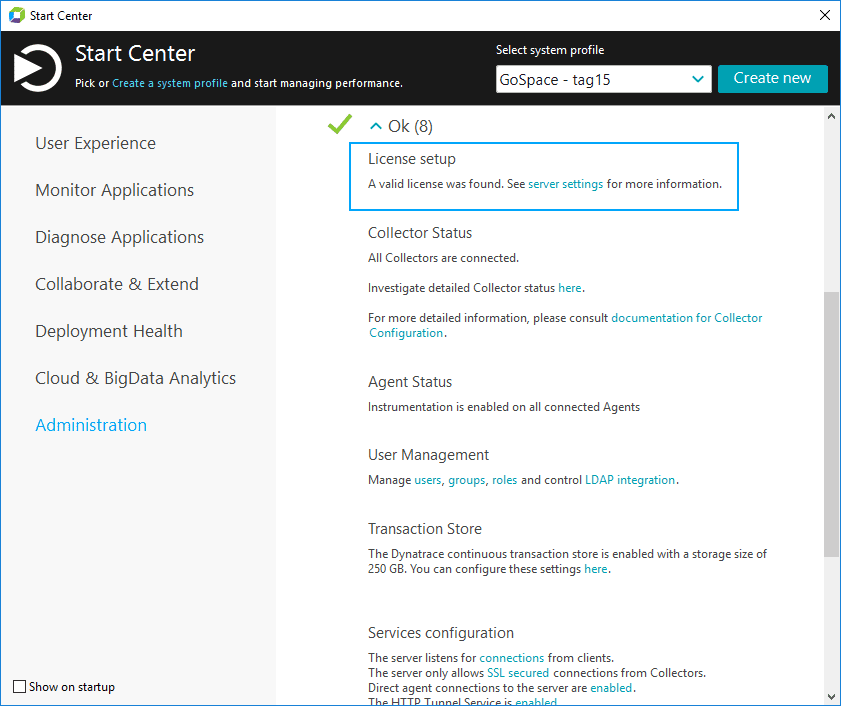Open Monitor Applications section
Screen dimensions: 841x706
click(x=114, y=190)
